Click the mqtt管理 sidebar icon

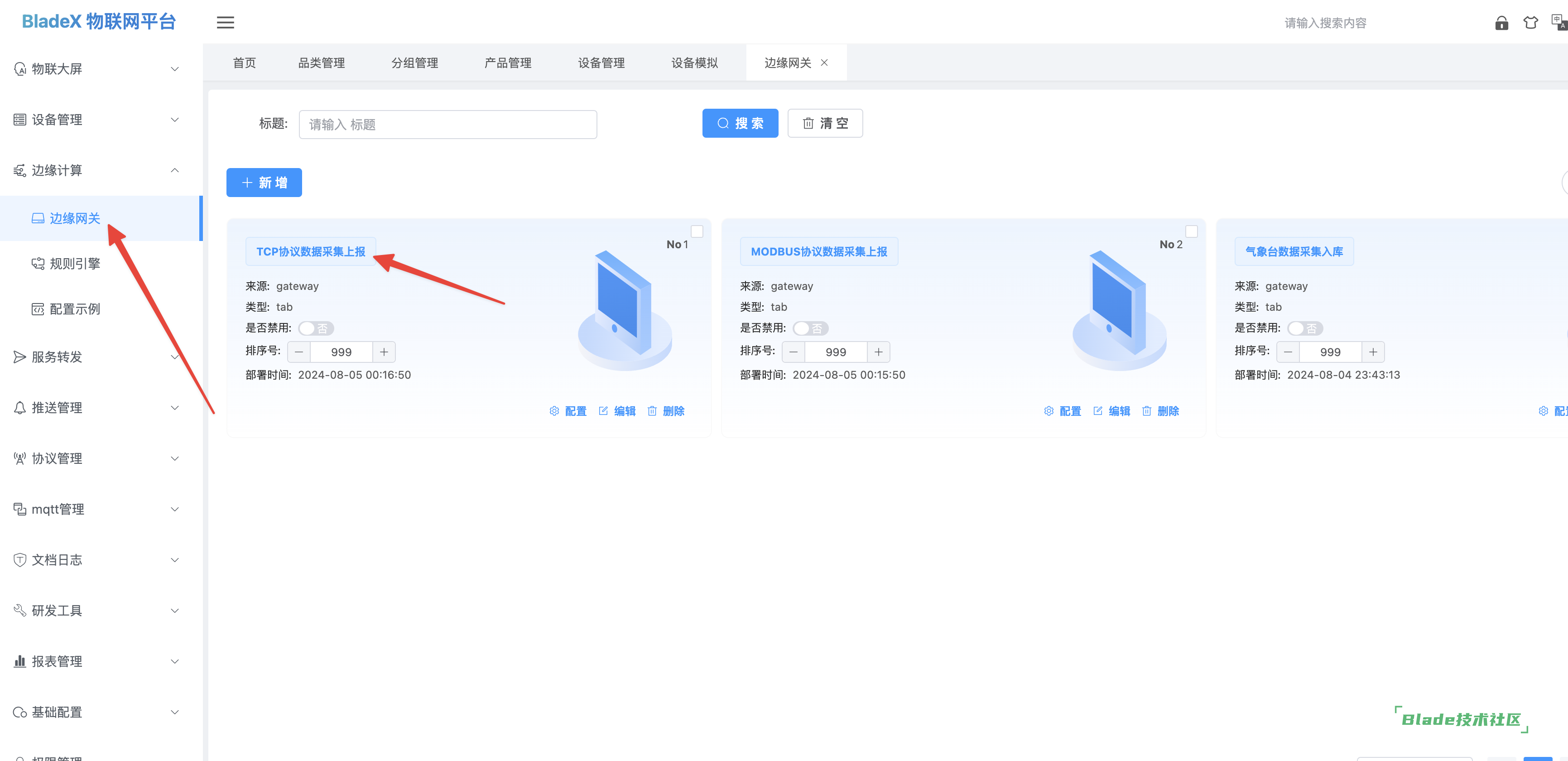pos(20,509)
